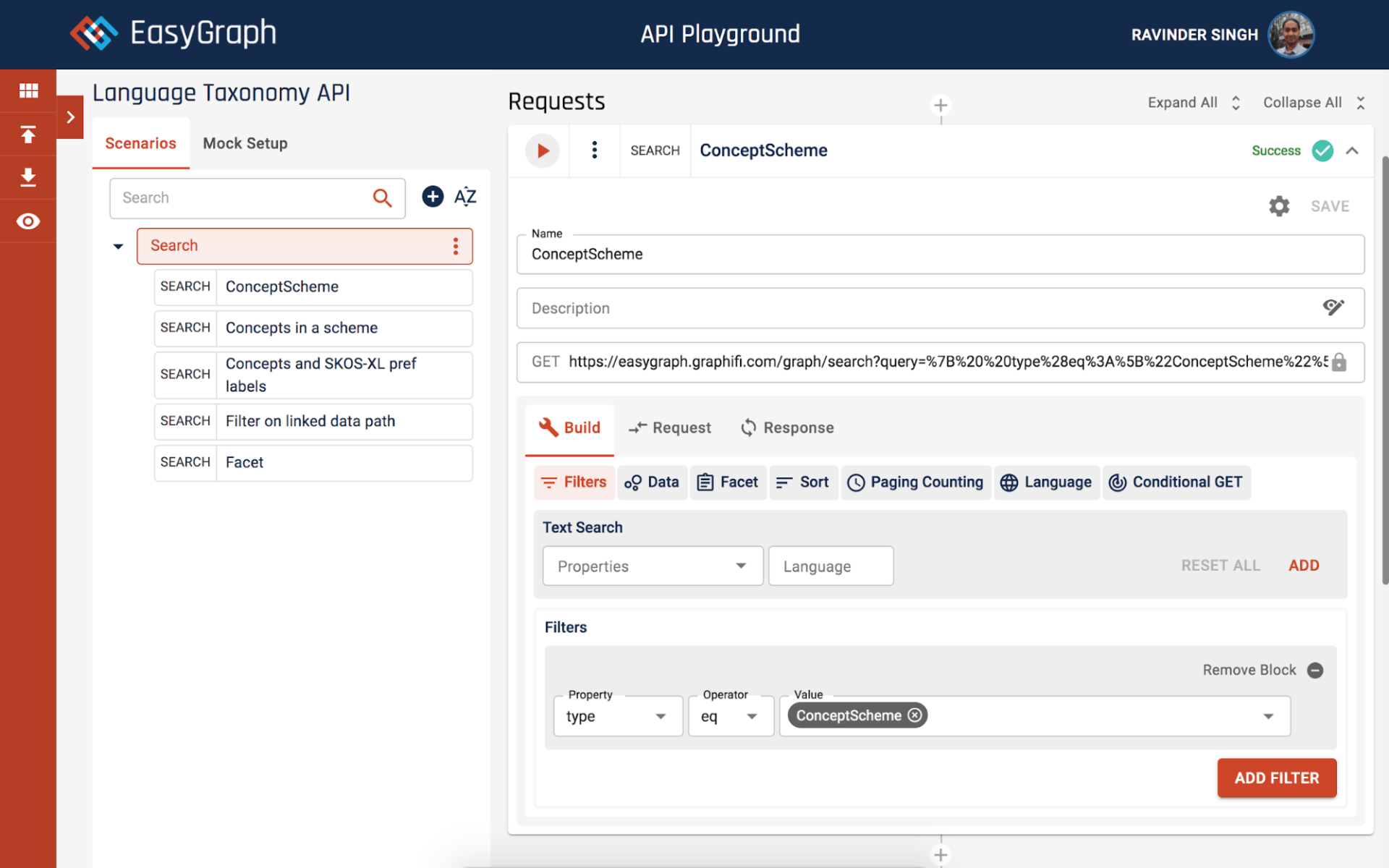The image size is (1389, 868).
Task: Click the ADD FILTER button
Action: tap(1276, 778)
